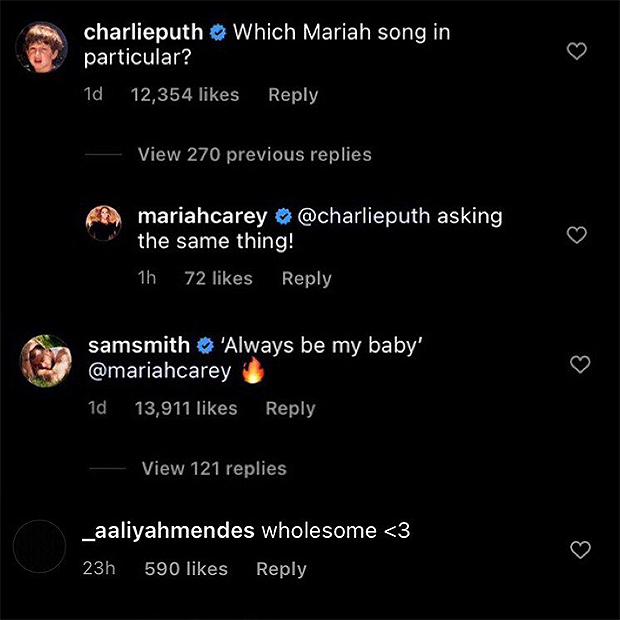
Task: Like mariahcarey's reply with the heart icon
Action: (577, 235)
